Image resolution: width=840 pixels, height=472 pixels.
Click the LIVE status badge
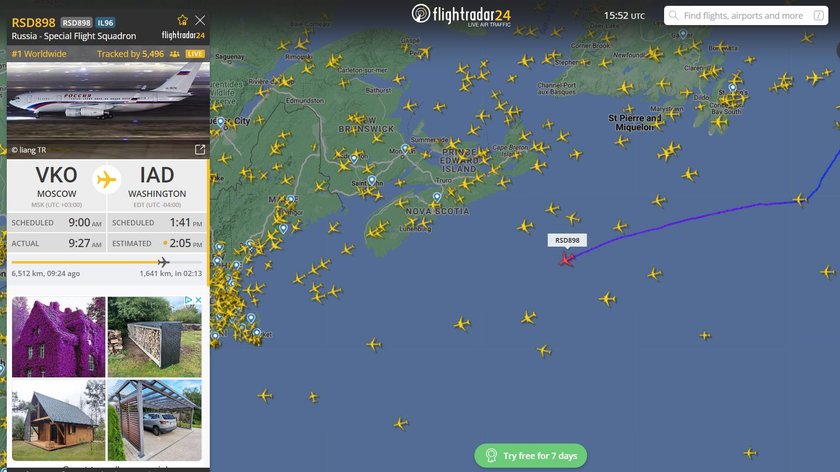pyautogui.click(x=195, y=54)
